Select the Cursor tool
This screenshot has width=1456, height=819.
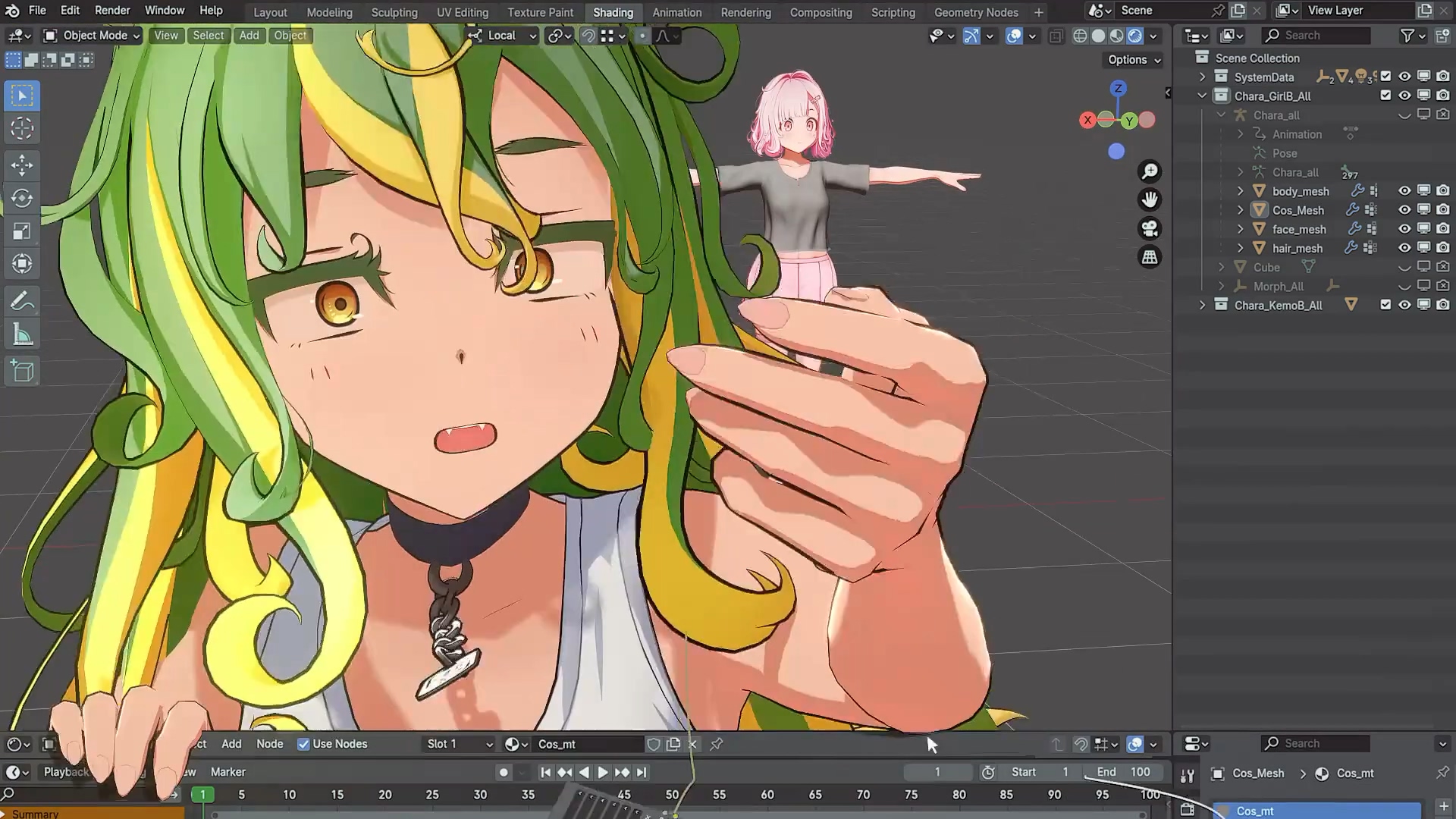[21, 128]
